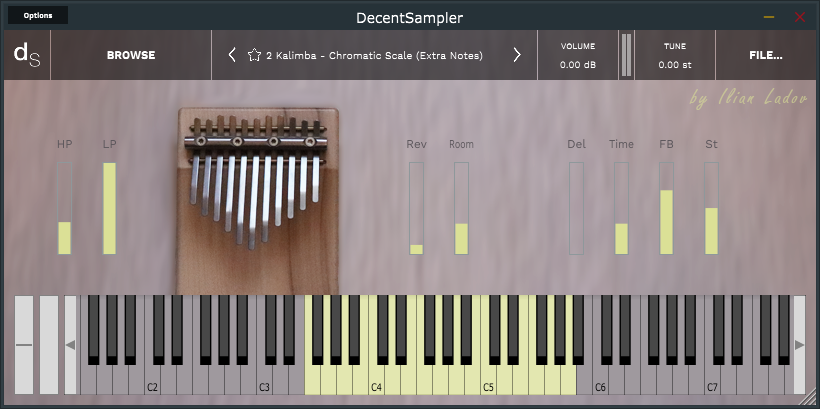This screenshot has width=820, height=409.
Task: Click the HP label text
Action: (x=64, y=144)
